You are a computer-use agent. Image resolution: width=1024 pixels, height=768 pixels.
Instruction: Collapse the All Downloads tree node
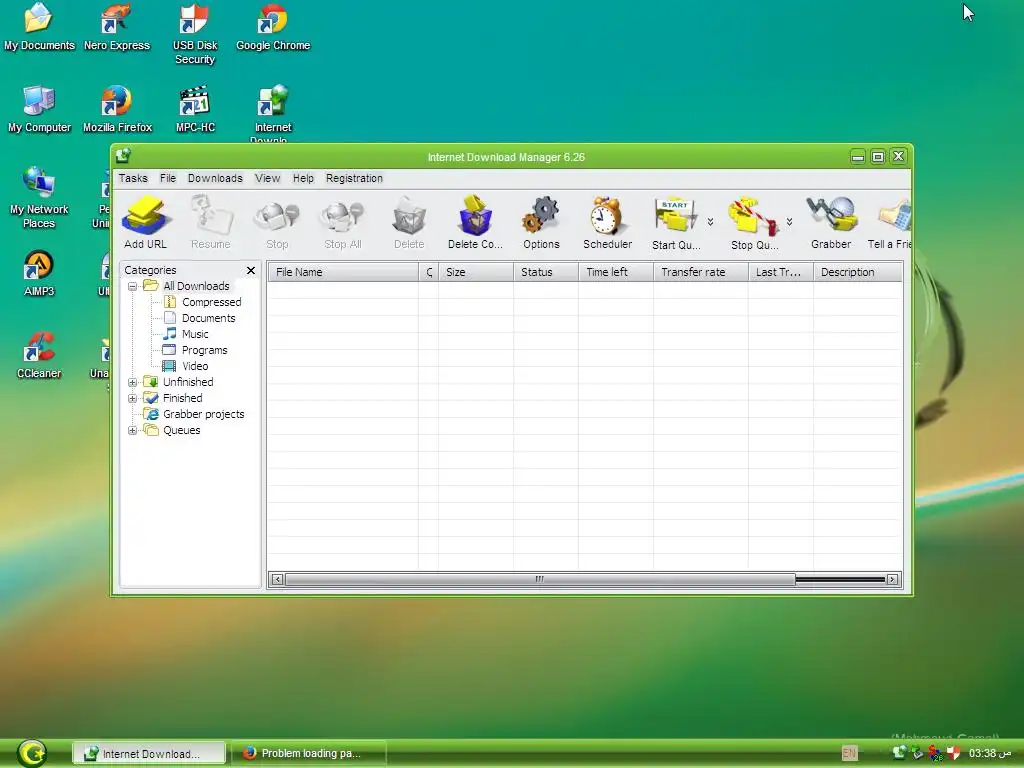133,286
